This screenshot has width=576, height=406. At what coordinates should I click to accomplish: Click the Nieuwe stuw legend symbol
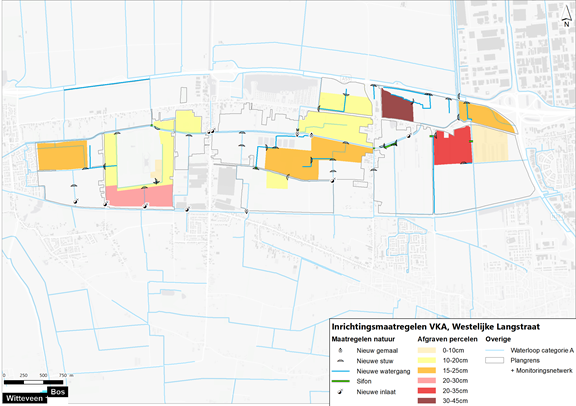click(341, 361)
